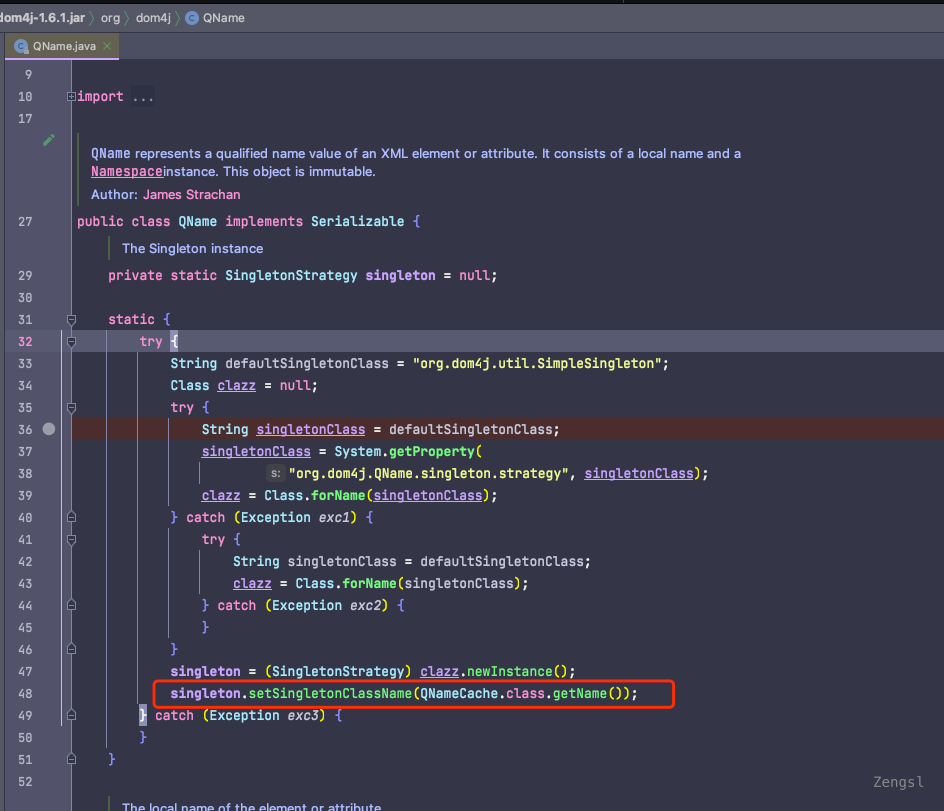The image size is (944, 811).
Task: Collapse the catch exc1 block at line 40
Action: [71, 517]
